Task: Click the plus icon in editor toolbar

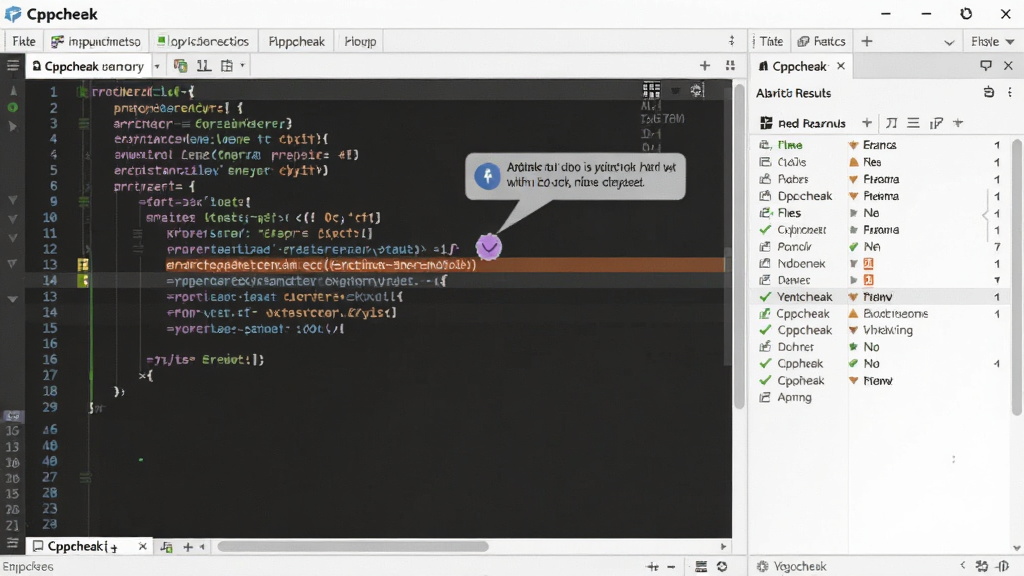Action: pos(705,65)
